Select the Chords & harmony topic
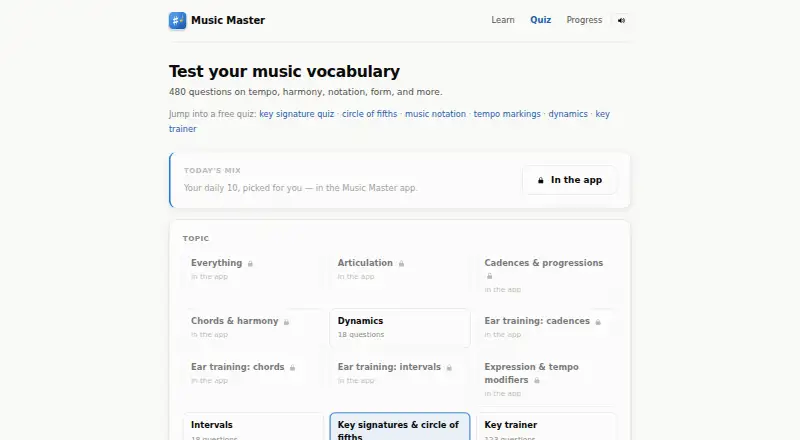This screenshot has width=800, height=440. tap(253, 328)
